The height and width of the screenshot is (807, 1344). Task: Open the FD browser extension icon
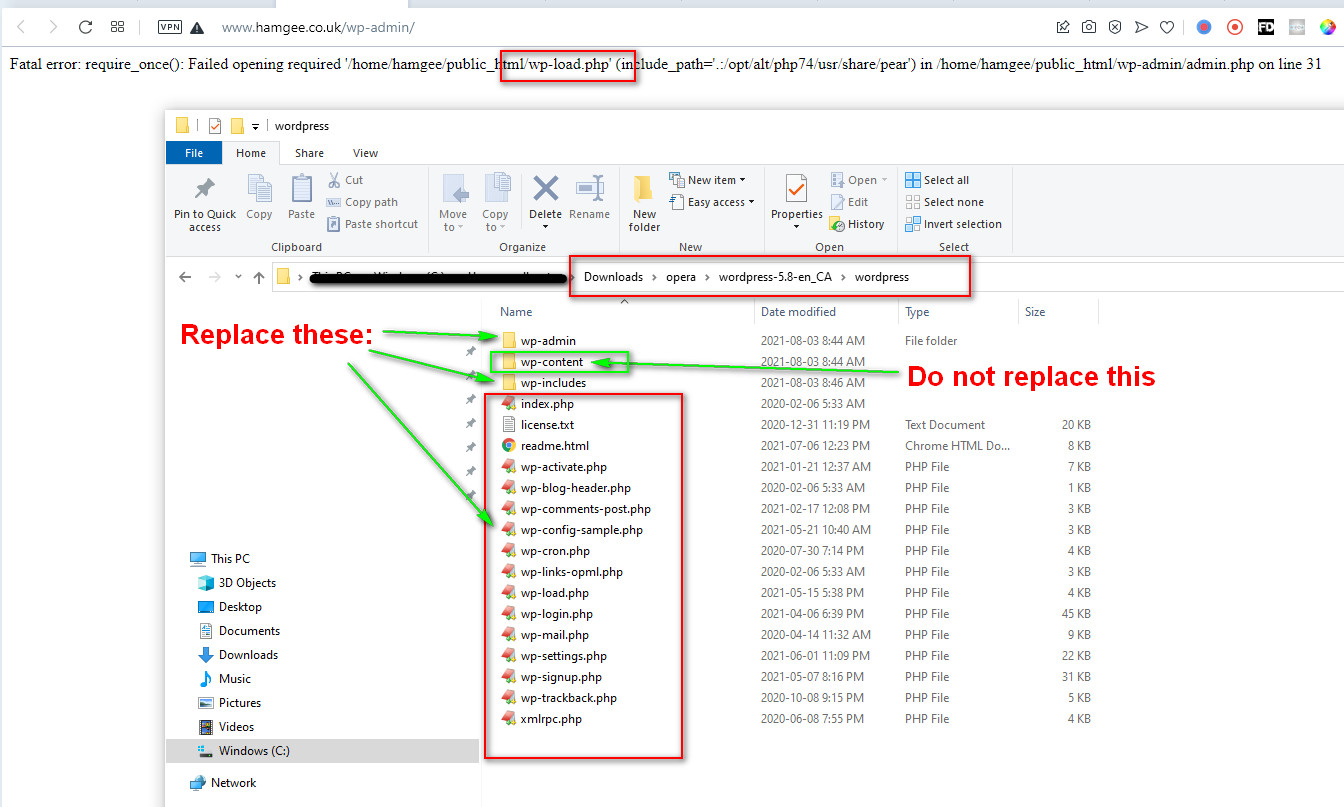(x=1266, y=27)
